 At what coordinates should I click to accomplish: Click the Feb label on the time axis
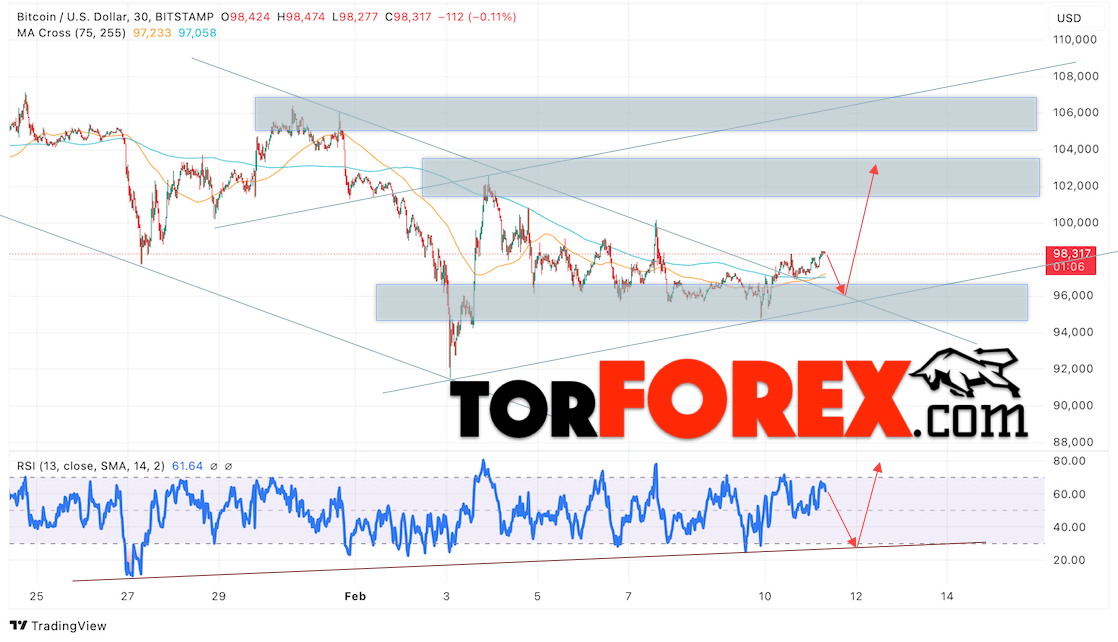coord(357,595)
